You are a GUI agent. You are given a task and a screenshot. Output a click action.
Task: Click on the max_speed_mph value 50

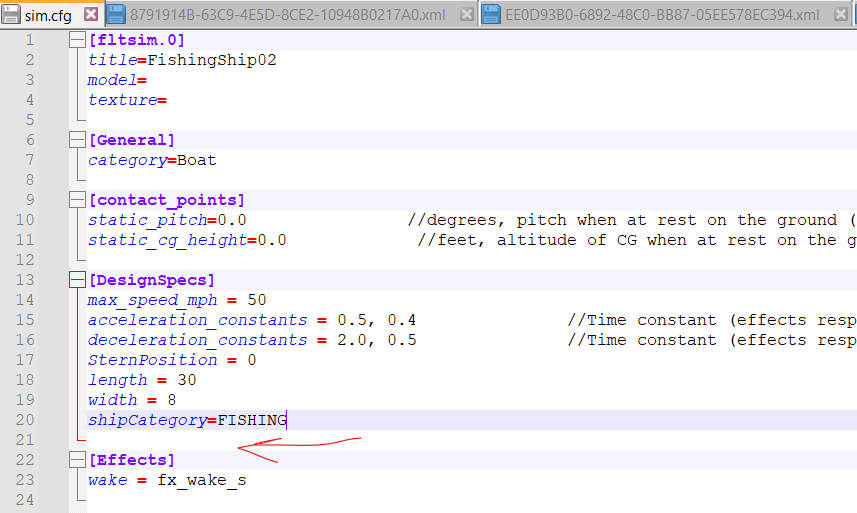click(256, 300)
